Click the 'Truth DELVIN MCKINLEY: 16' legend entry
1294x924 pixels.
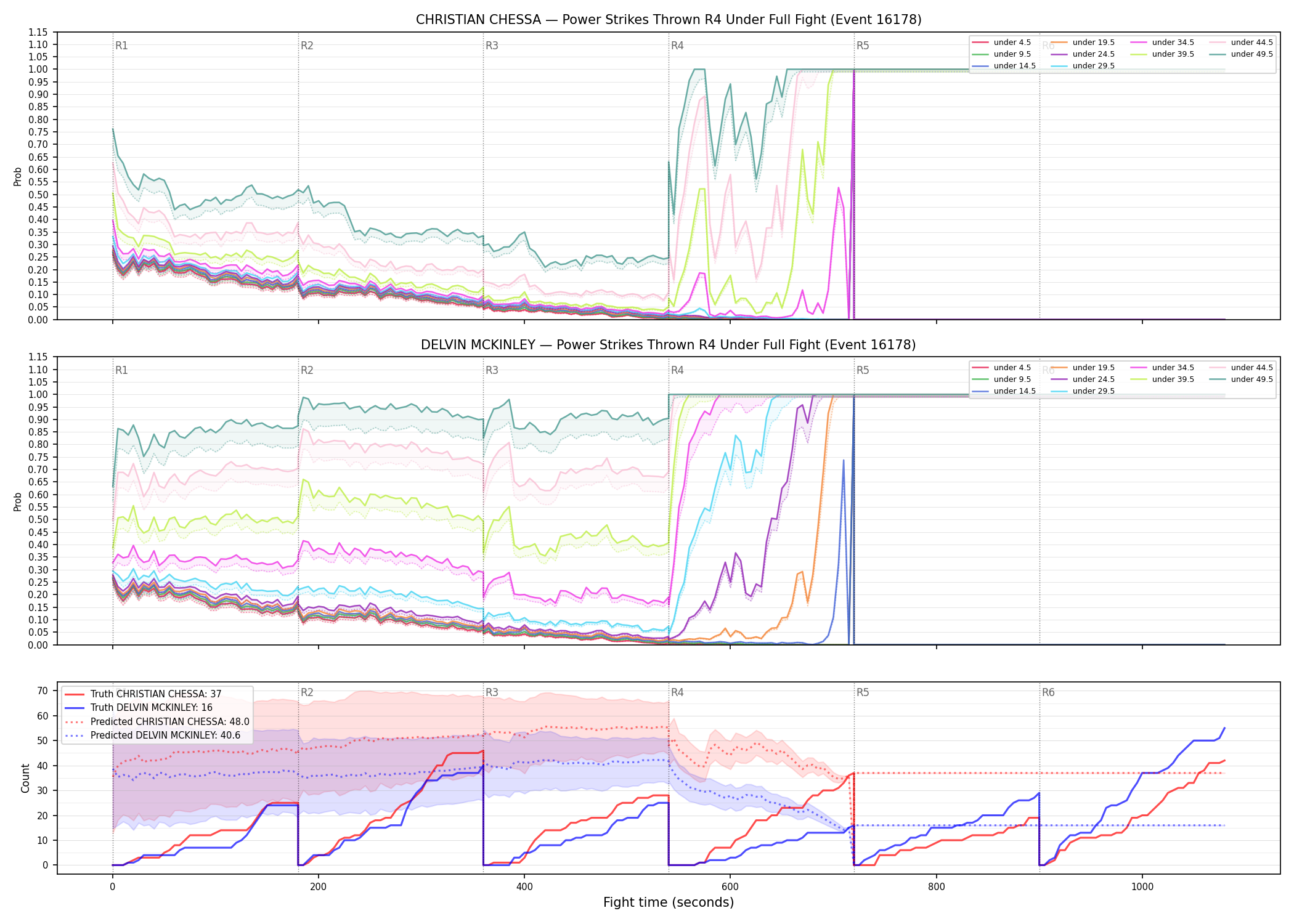point(139,708)
